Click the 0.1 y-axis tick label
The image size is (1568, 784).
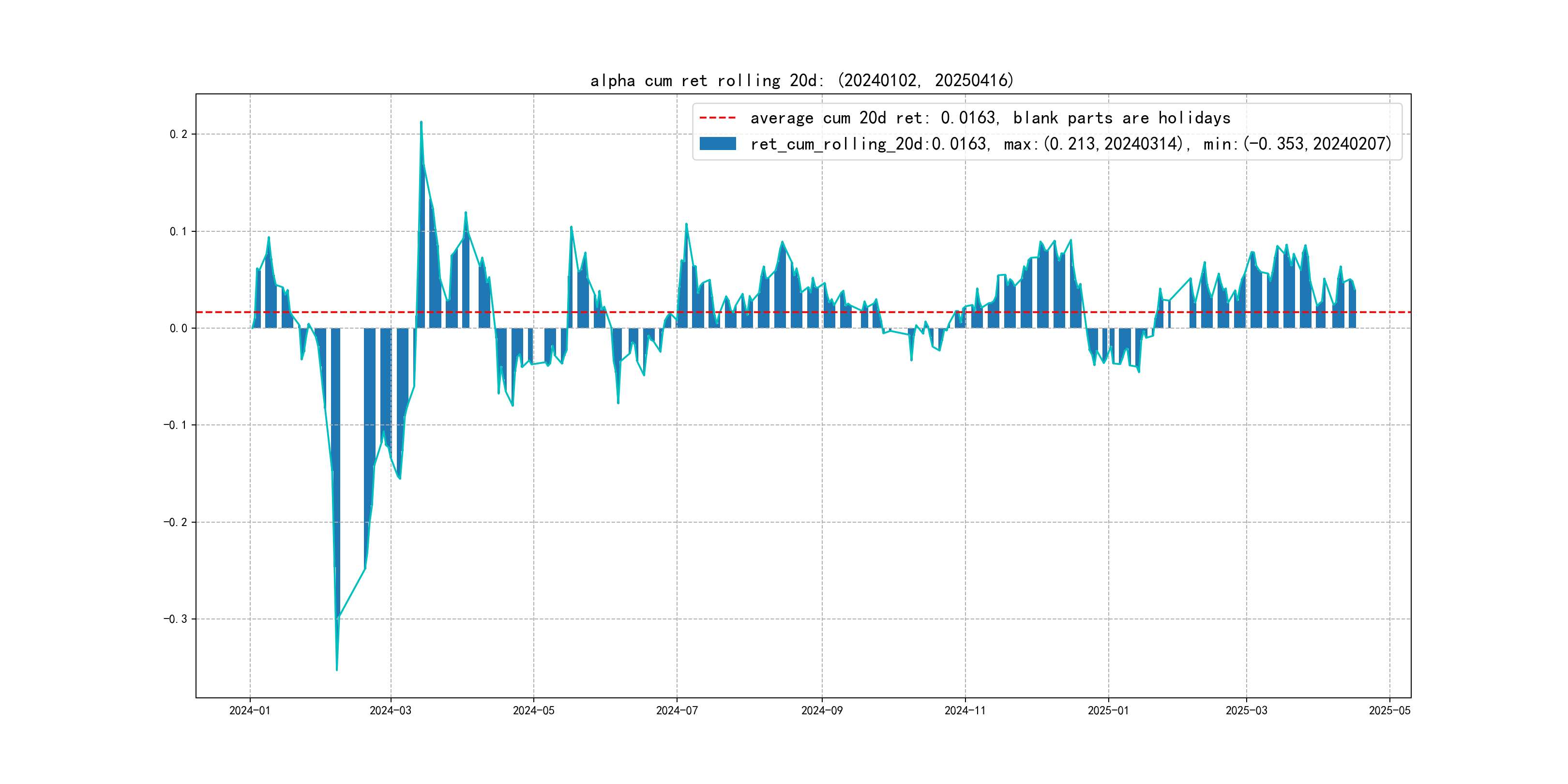[179, 231]
